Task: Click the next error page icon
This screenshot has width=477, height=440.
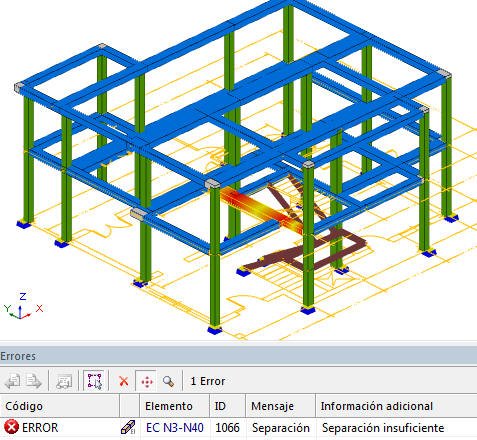Action: click(34, 381)
